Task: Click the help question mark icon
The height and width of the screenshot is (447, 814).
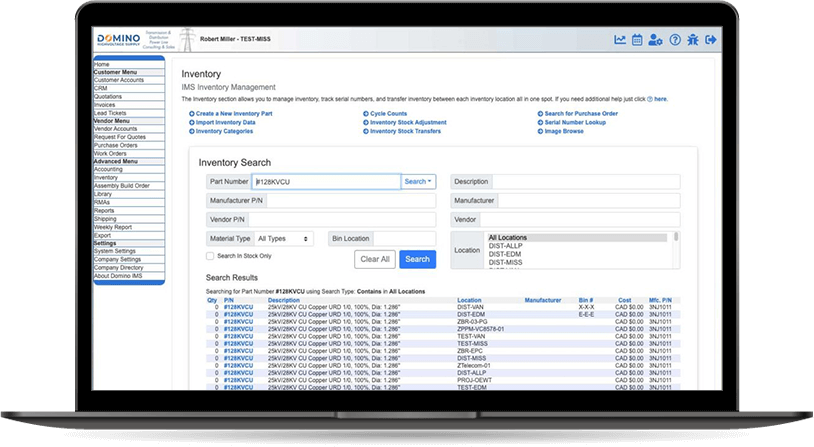Action: (675, 39)
